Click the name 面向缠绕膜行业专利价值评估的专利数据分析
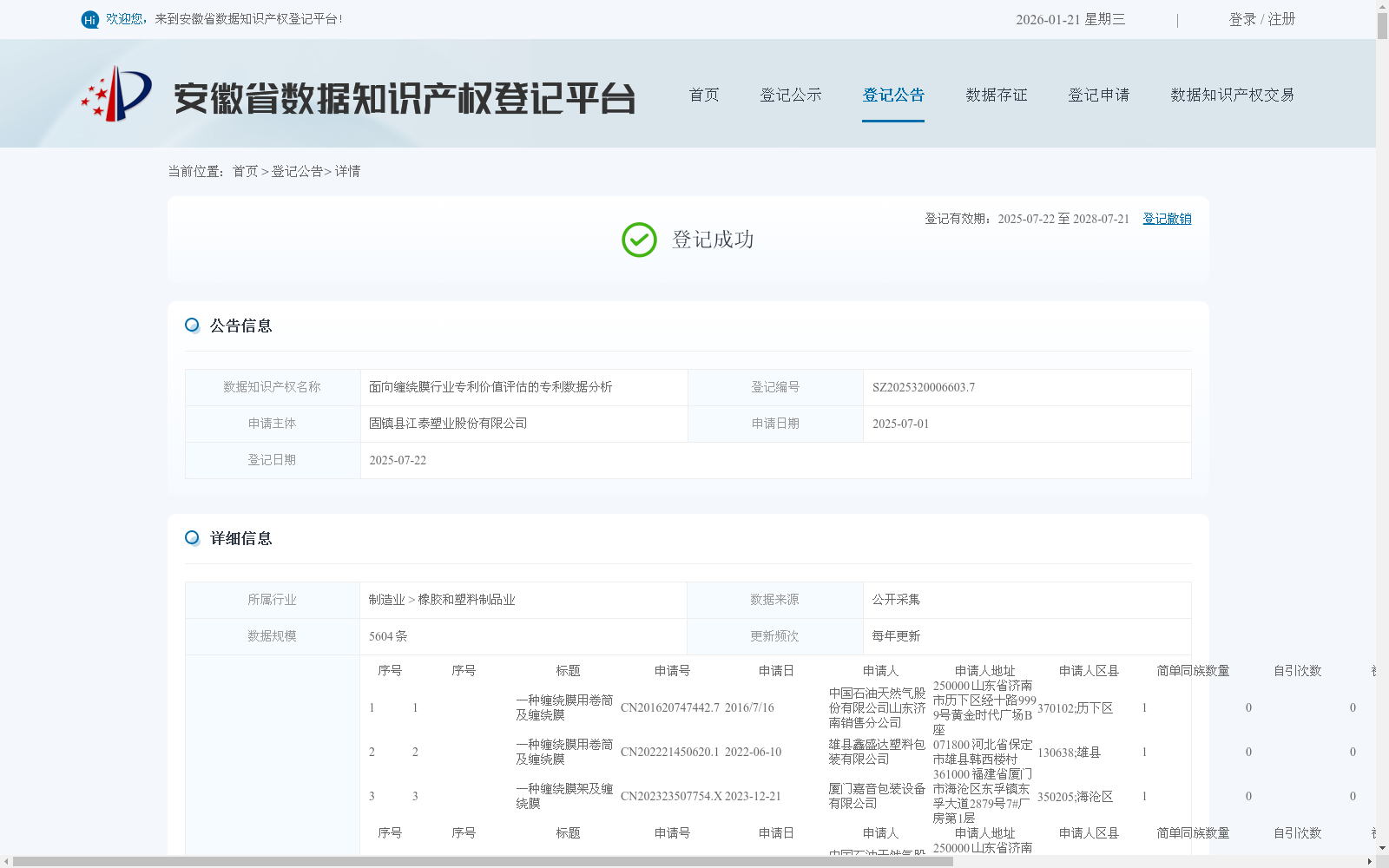Screen dimensions: 1389x868 490,387
